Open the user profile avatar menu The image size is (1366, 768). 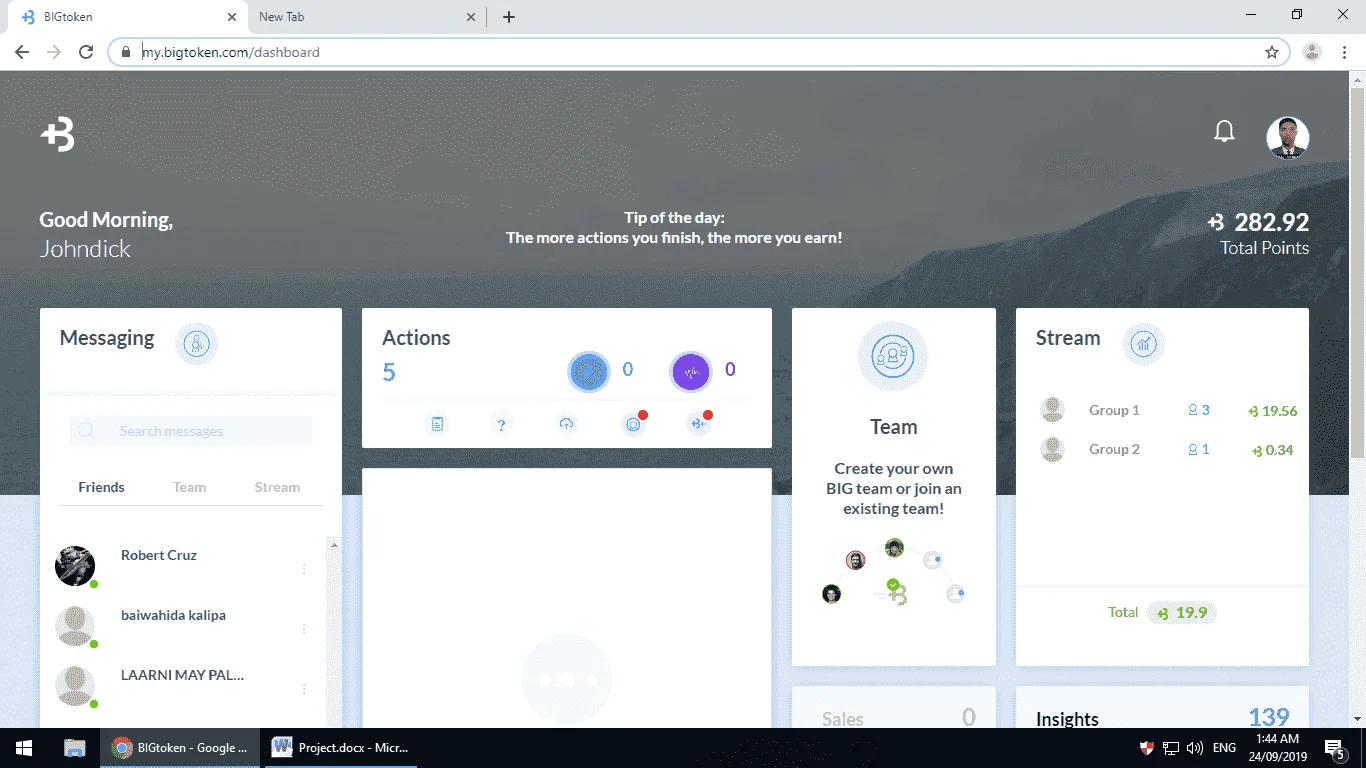pos(1288,138)
